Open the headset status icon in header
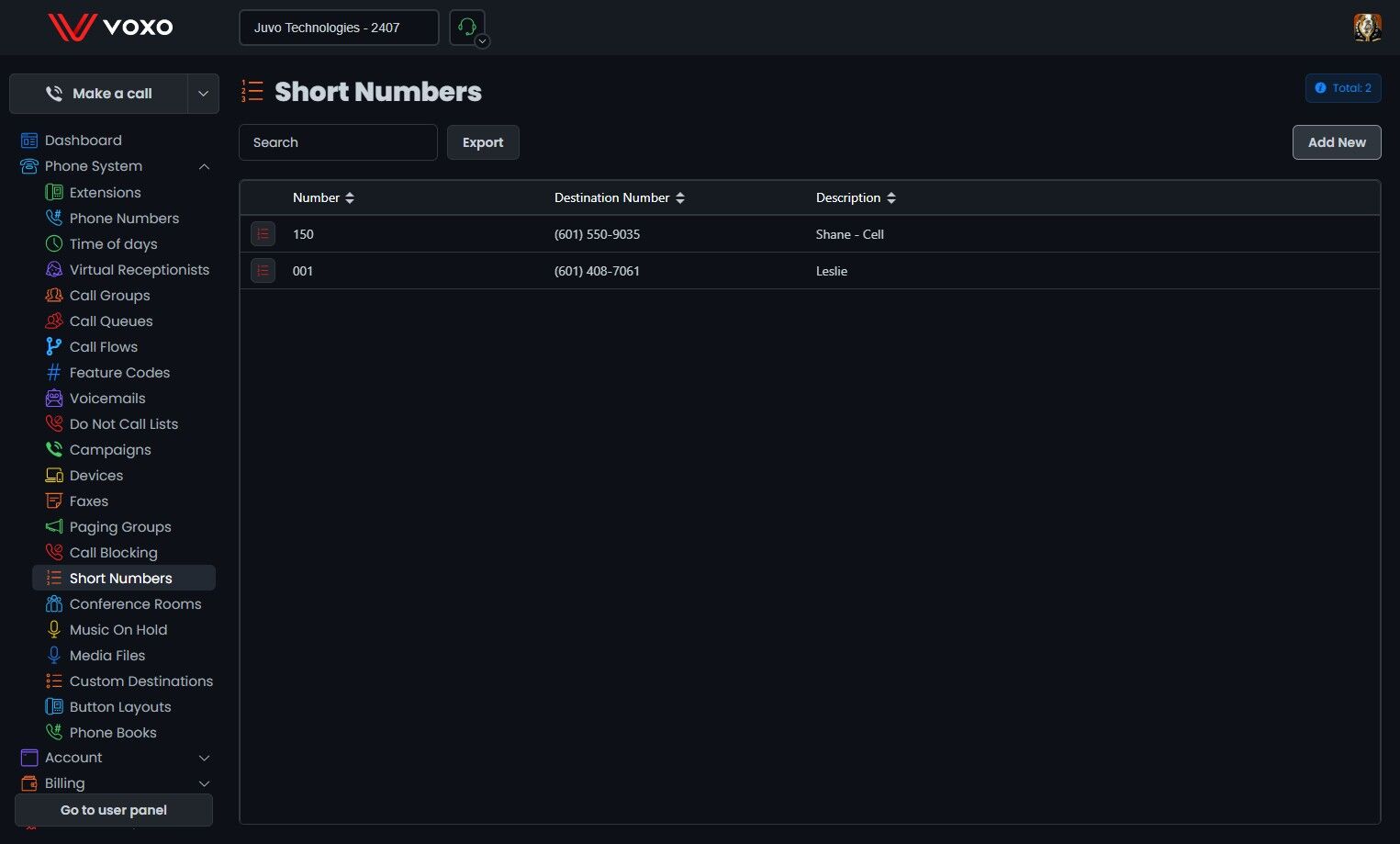This screenshot has width=1400, height=844. (x=467, y=28)
